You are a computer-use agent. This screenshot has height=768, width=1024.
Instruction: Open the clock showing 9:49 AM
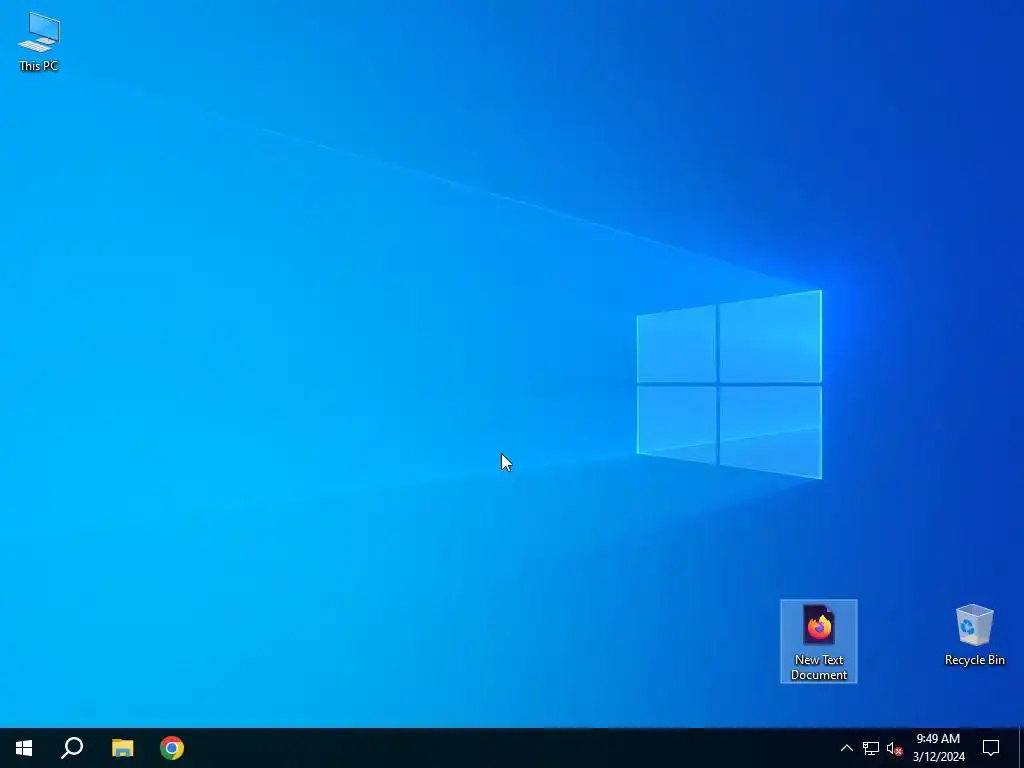pyautogui.click(x=938, y=748)
